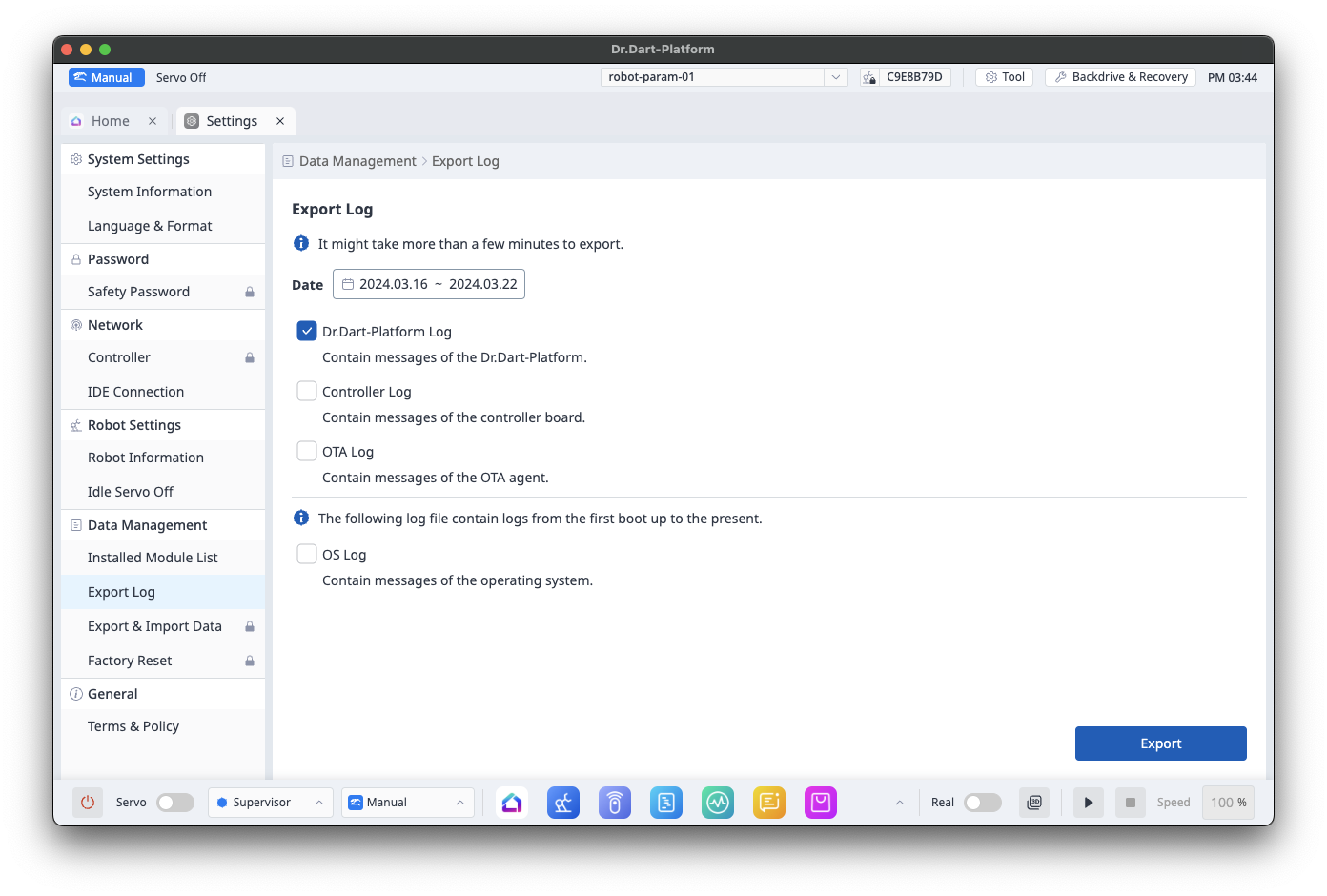The image size is (1327, 896).
Task: Open the date range picker
Action: pos(429,284)
